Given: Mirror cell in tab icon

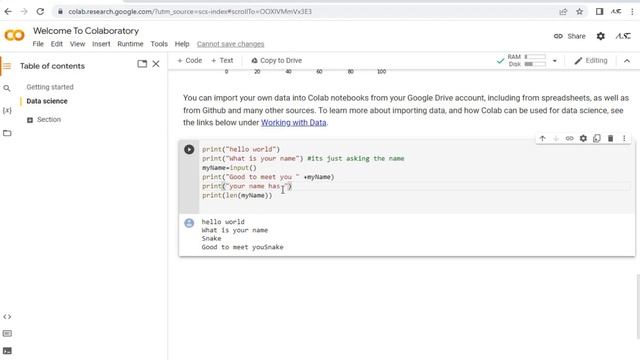Looking at the screenshot, I should pos(597,138).
